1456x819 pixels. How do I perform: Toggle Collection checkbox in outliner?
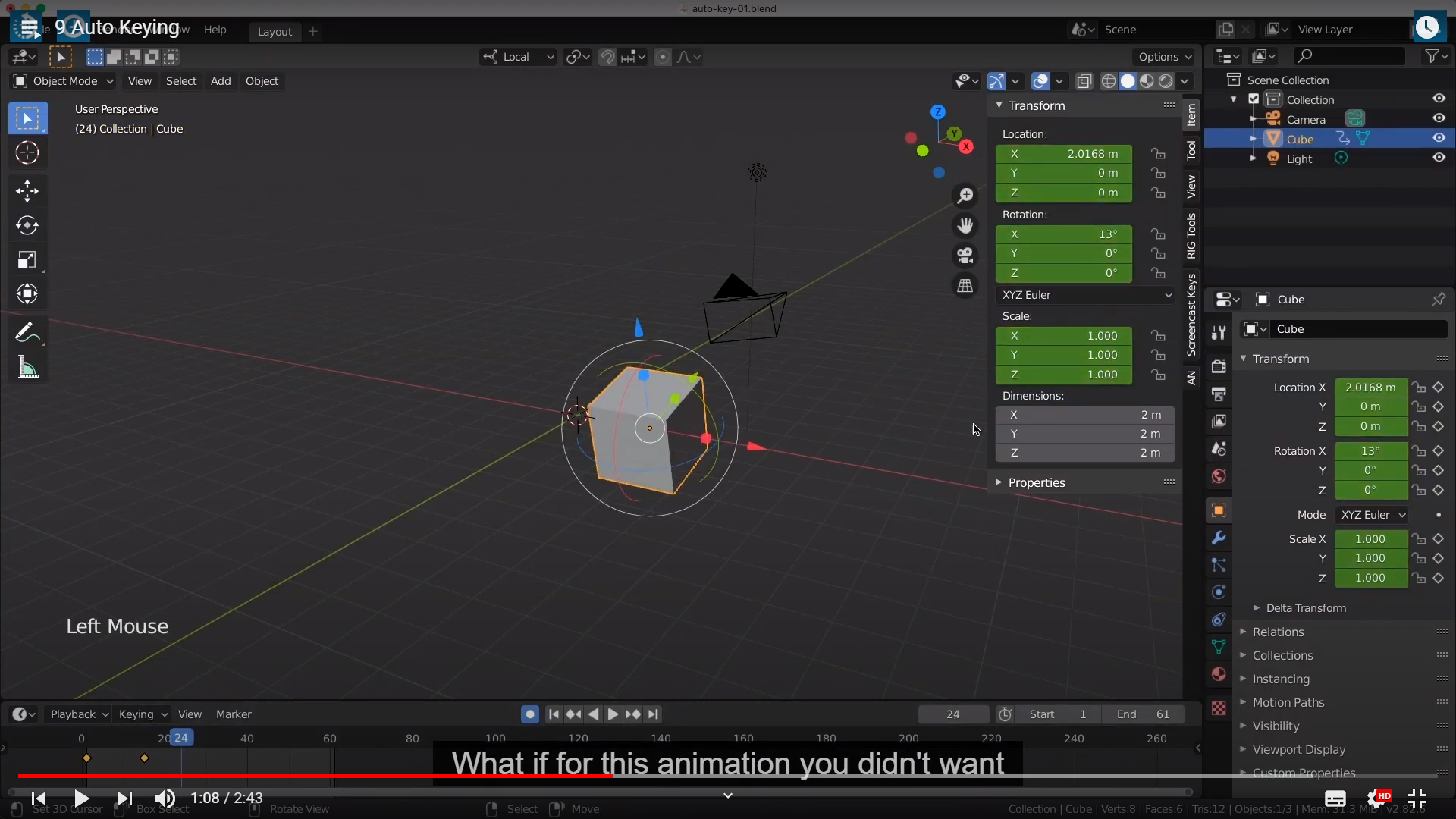(x=1254, y=99)
